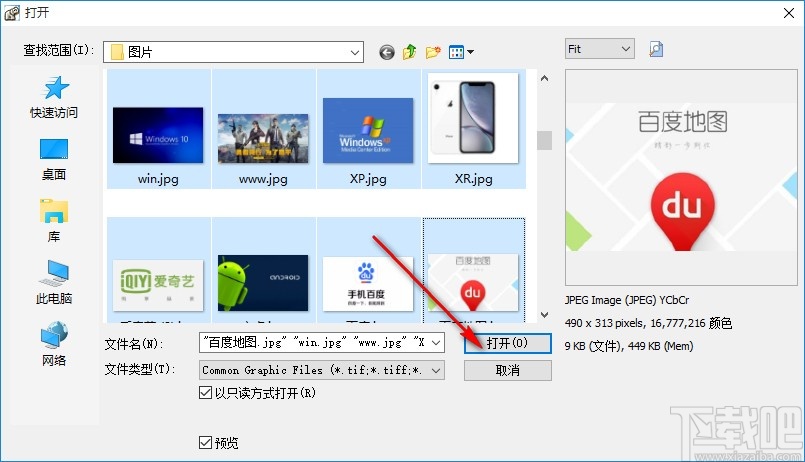The width and height of the screenshot is (805, 462).
Task: Open the view menu icon
Action: click(461, 52)
